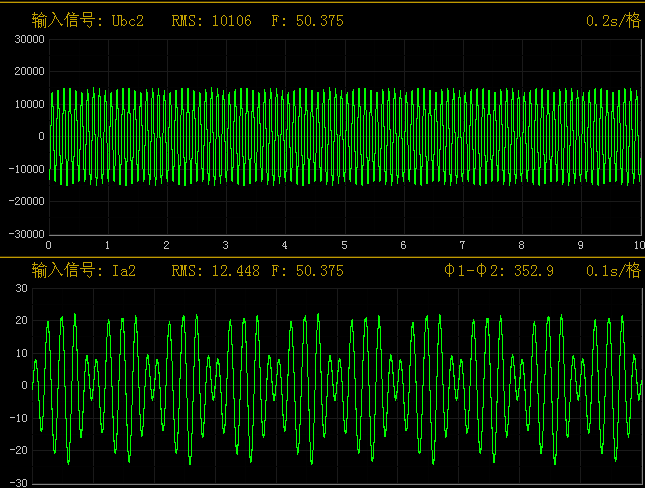The width and height of the screenshot is (645, 488).
Task: Click the 7 mark on the time axis
Action: pos(462,245)
